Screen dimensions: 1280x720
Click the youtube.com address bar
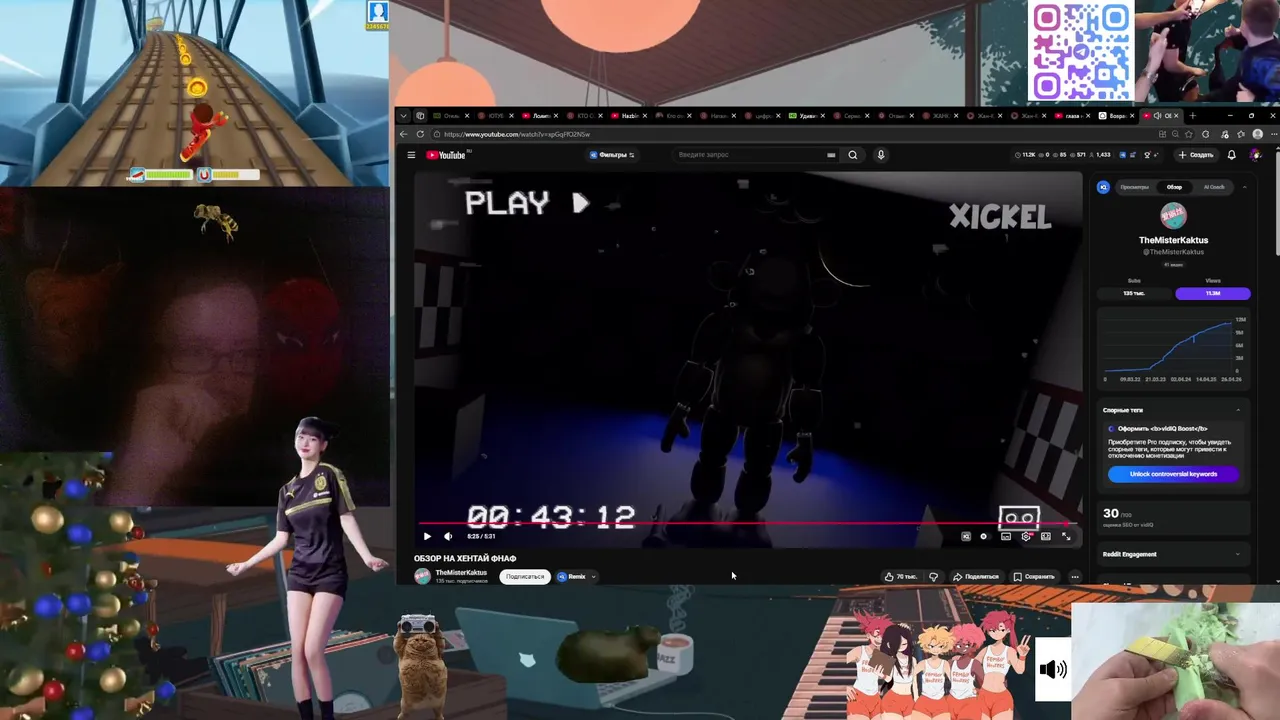(790, 134)
